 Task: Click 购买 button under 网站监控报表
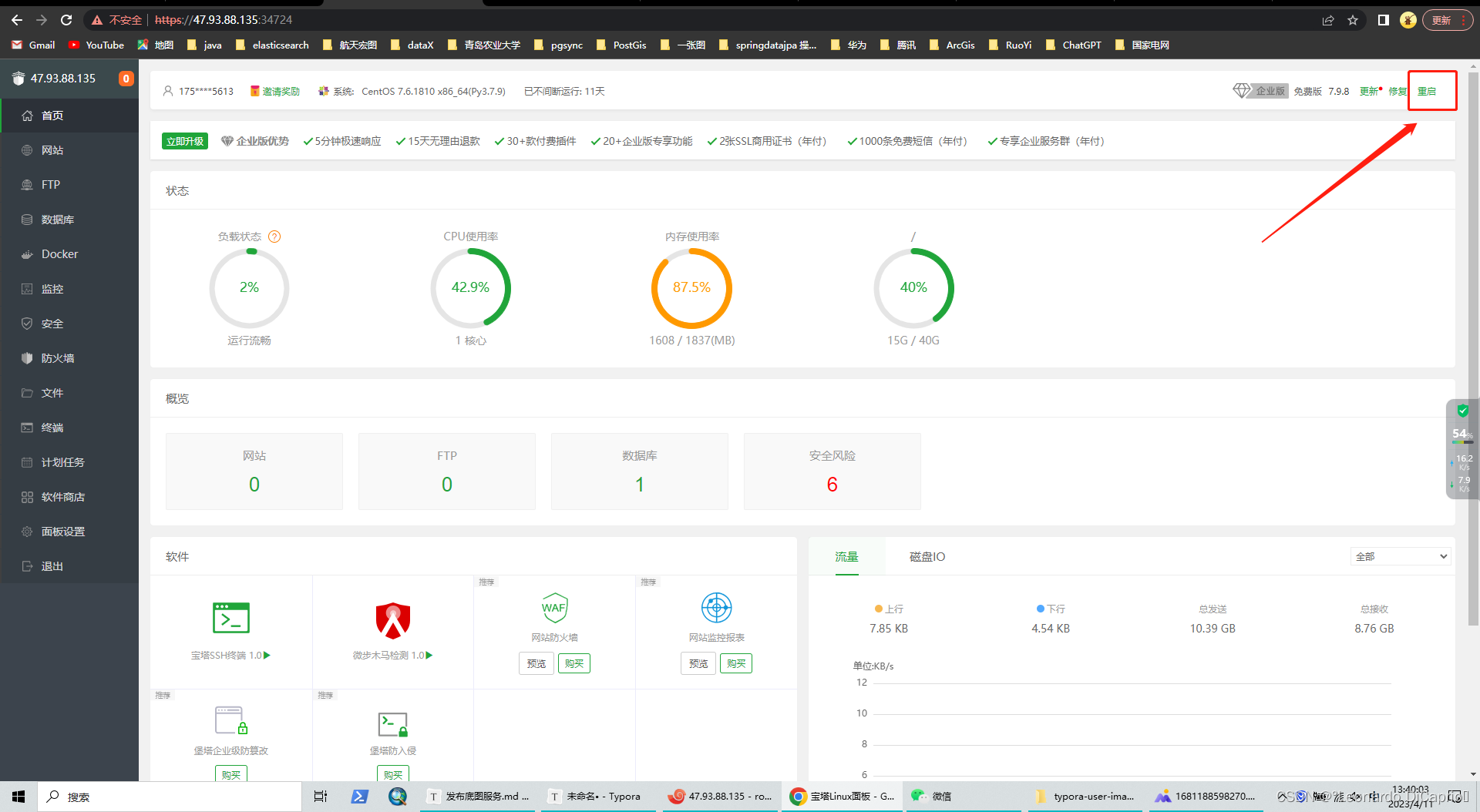(x=736, y=663)
